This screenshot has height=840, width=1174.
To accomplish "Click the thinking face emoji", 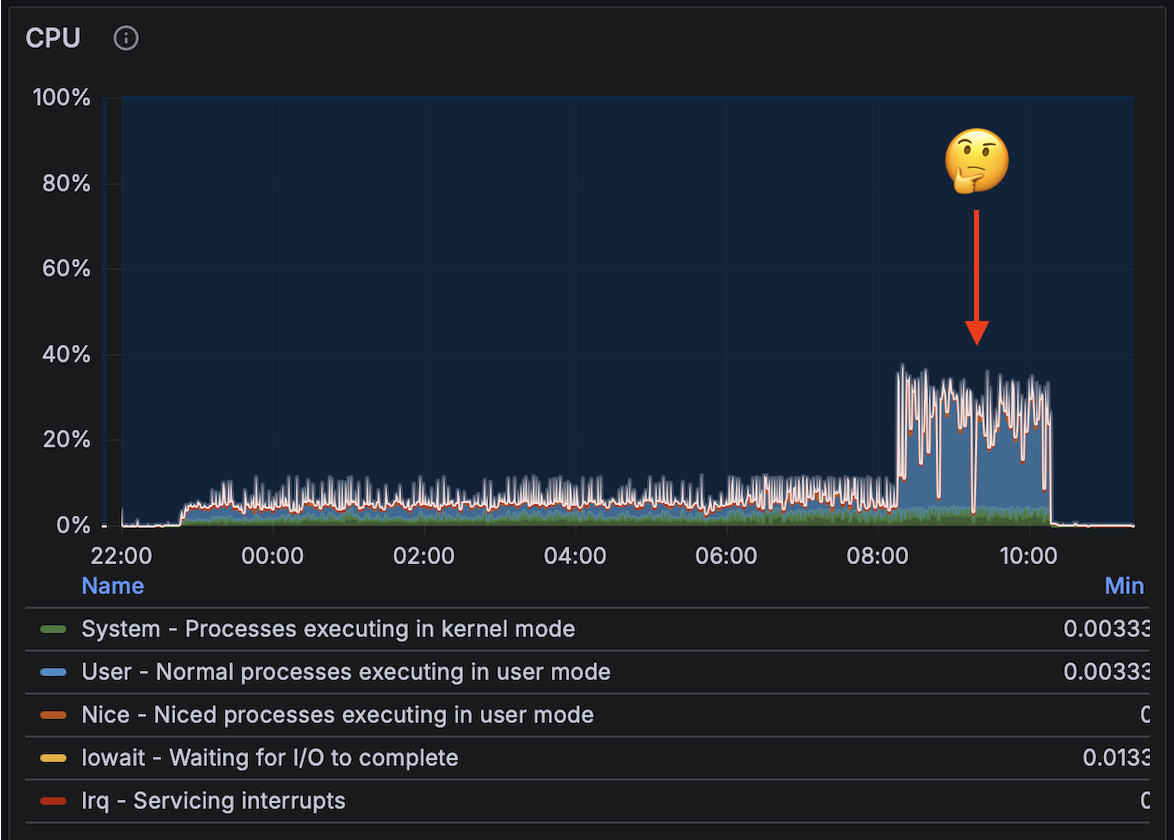I will (977, 160).
